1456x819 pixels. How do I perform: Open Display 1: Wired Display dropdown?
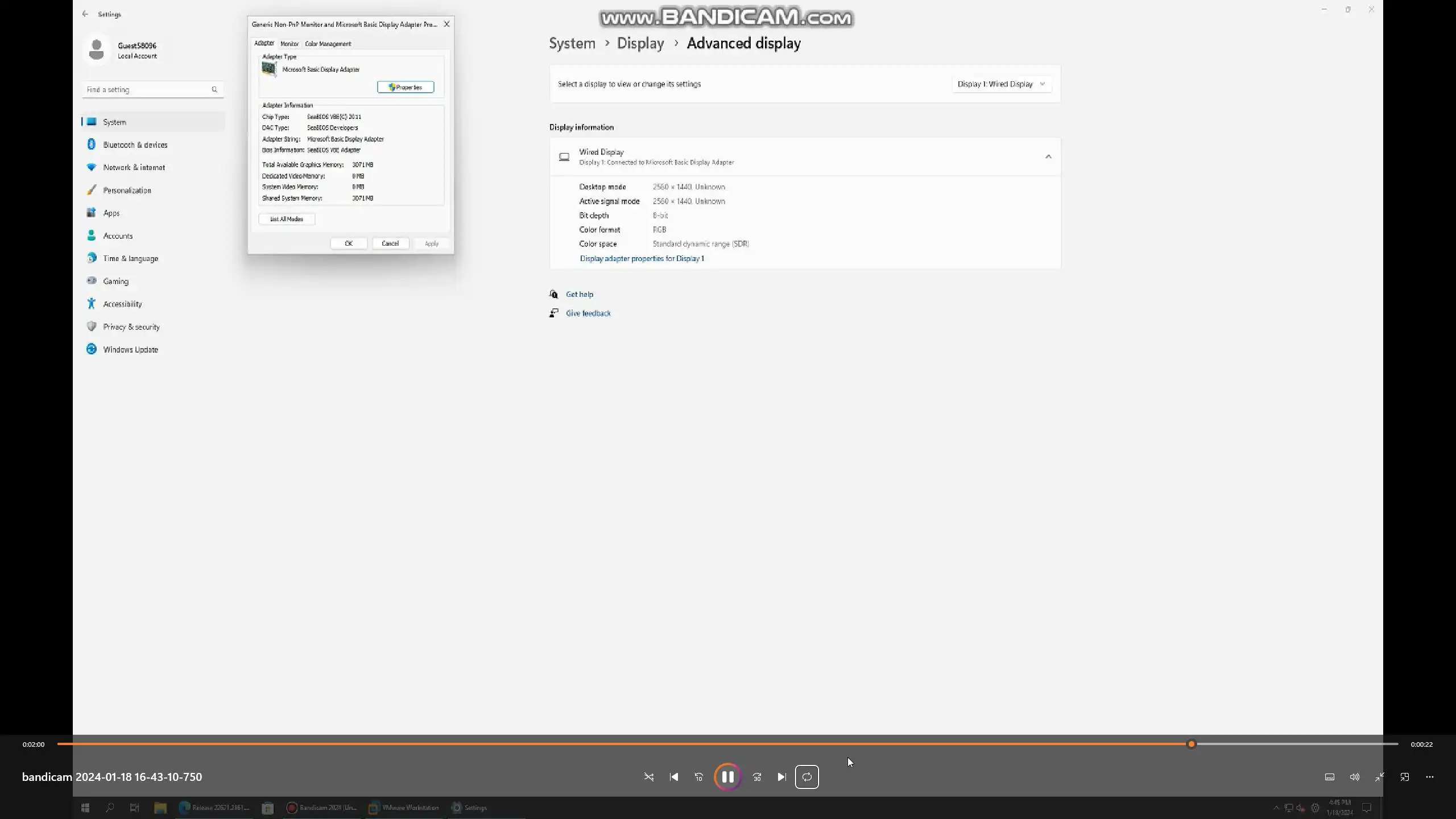tap(1001, 84)
